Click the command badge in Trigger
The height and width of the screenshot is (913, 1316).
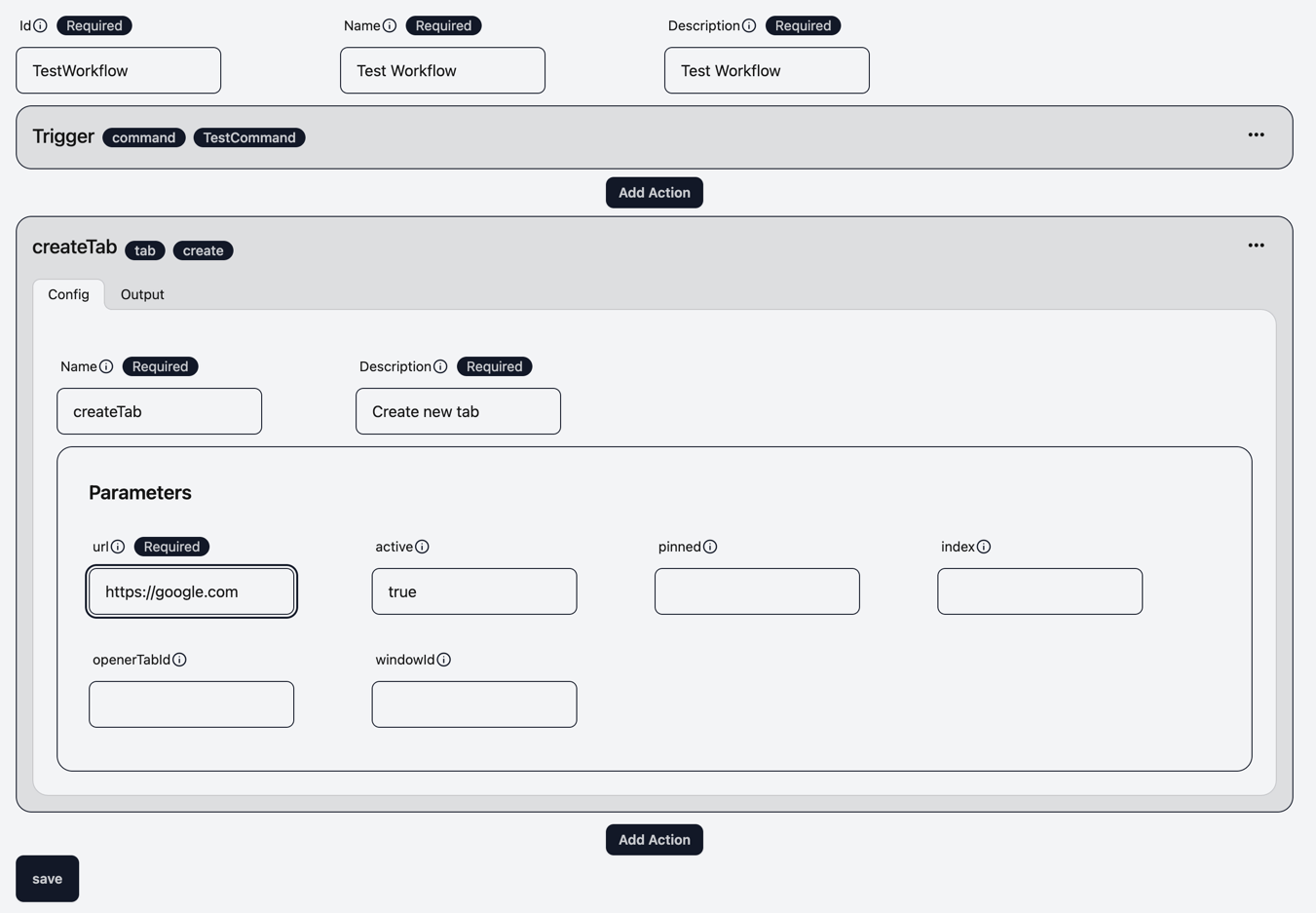(144, 137)
